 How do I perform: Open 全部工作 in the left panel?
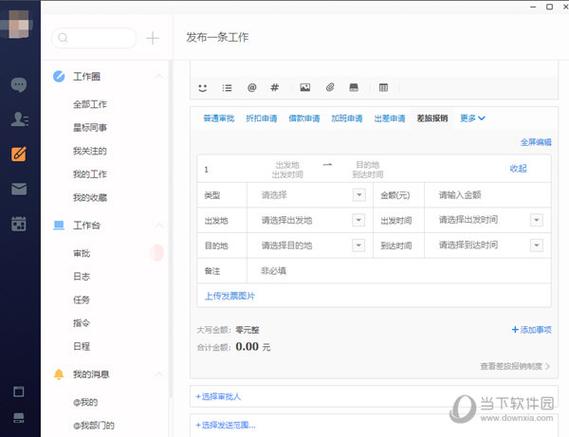tap(90, 105)
